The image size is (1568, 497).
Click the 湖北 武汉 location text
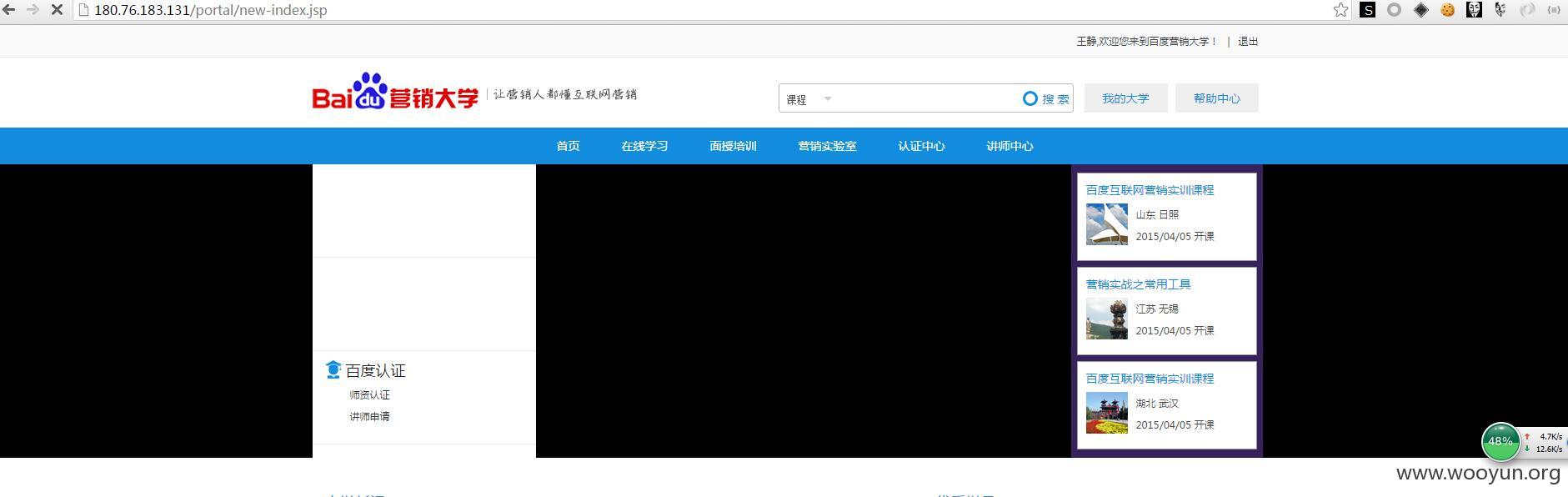(1157, 404)
